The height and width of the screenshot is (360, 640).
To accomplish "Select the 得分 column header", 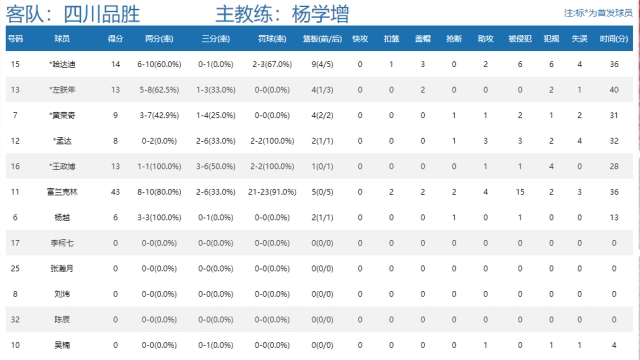I will point(115,39).
